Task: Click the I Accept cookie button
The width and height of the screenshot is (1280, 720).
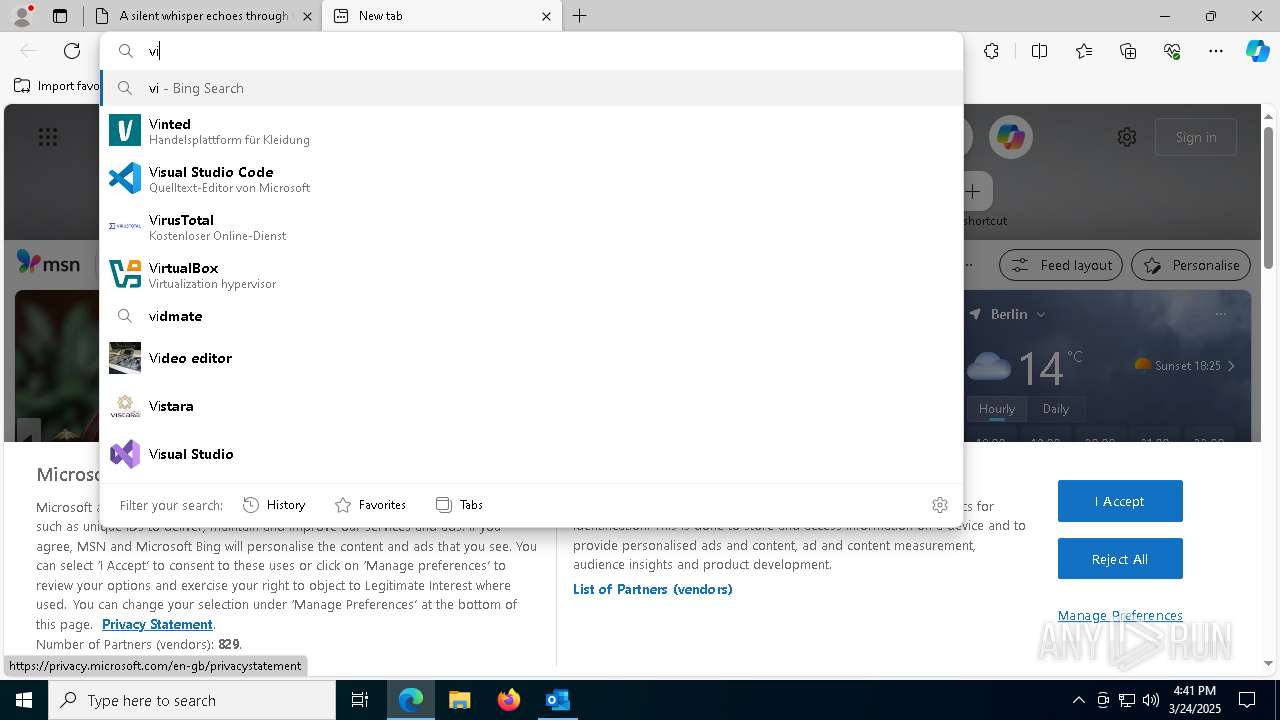Action: click(x=1120, y=501)
